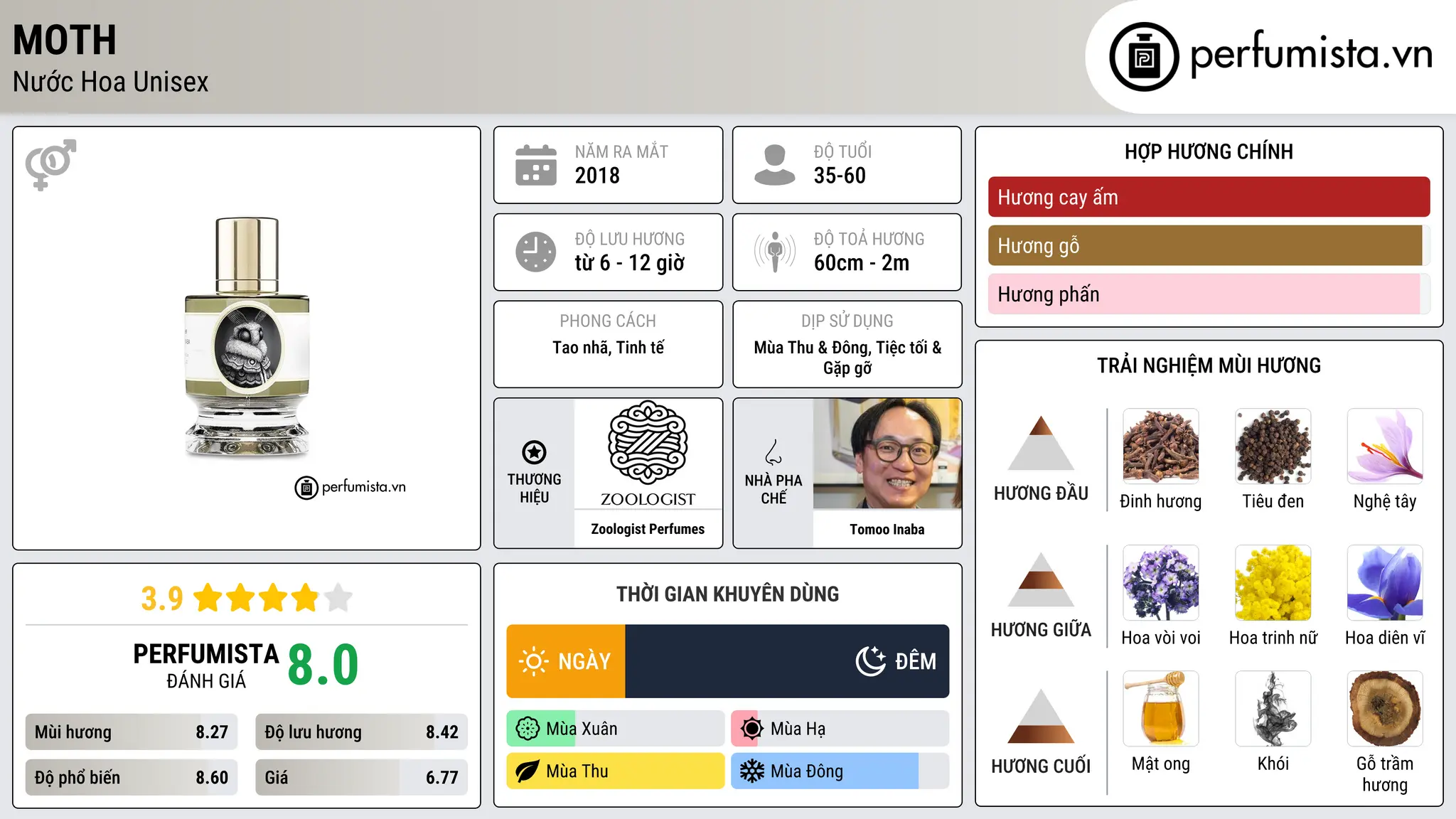Click the Hương đầu pyramid icon
Viewport: 1456px width, 819px height.
(x=1041, y=443)
